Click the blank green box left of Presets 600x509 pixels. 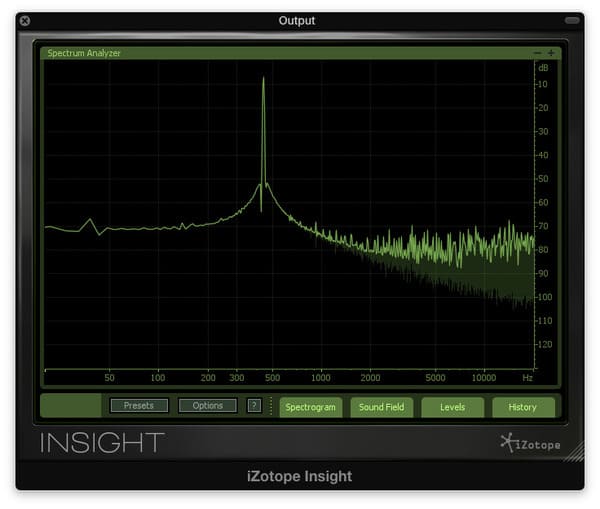pyautogui.click(x=71, y=406)
